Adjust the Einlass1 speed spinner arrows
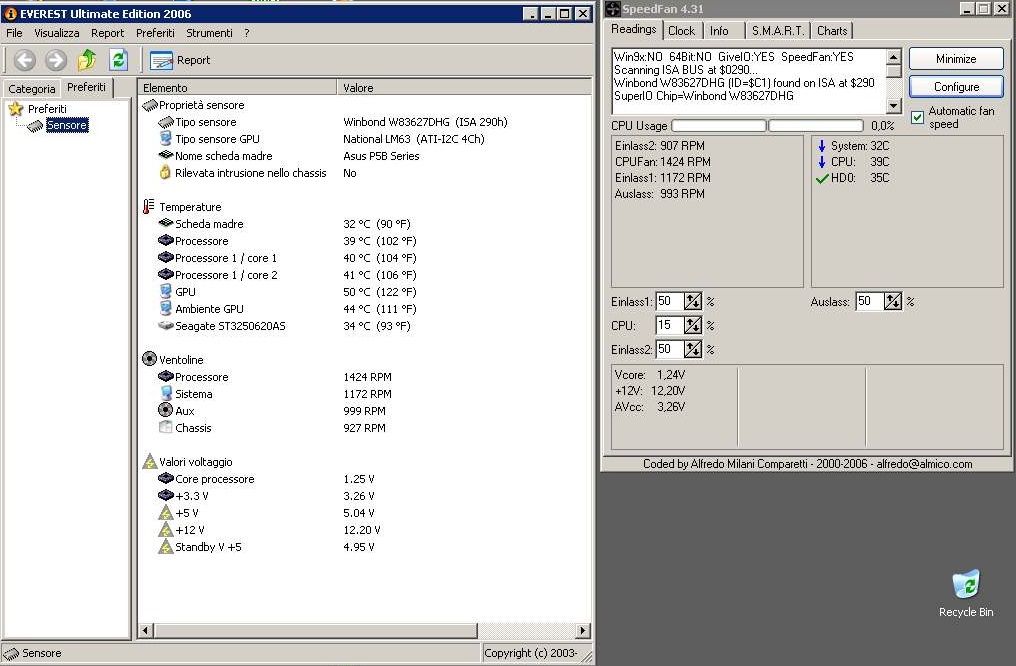The width and height of the screenshot is (1016, 666). tap(693, 301)
